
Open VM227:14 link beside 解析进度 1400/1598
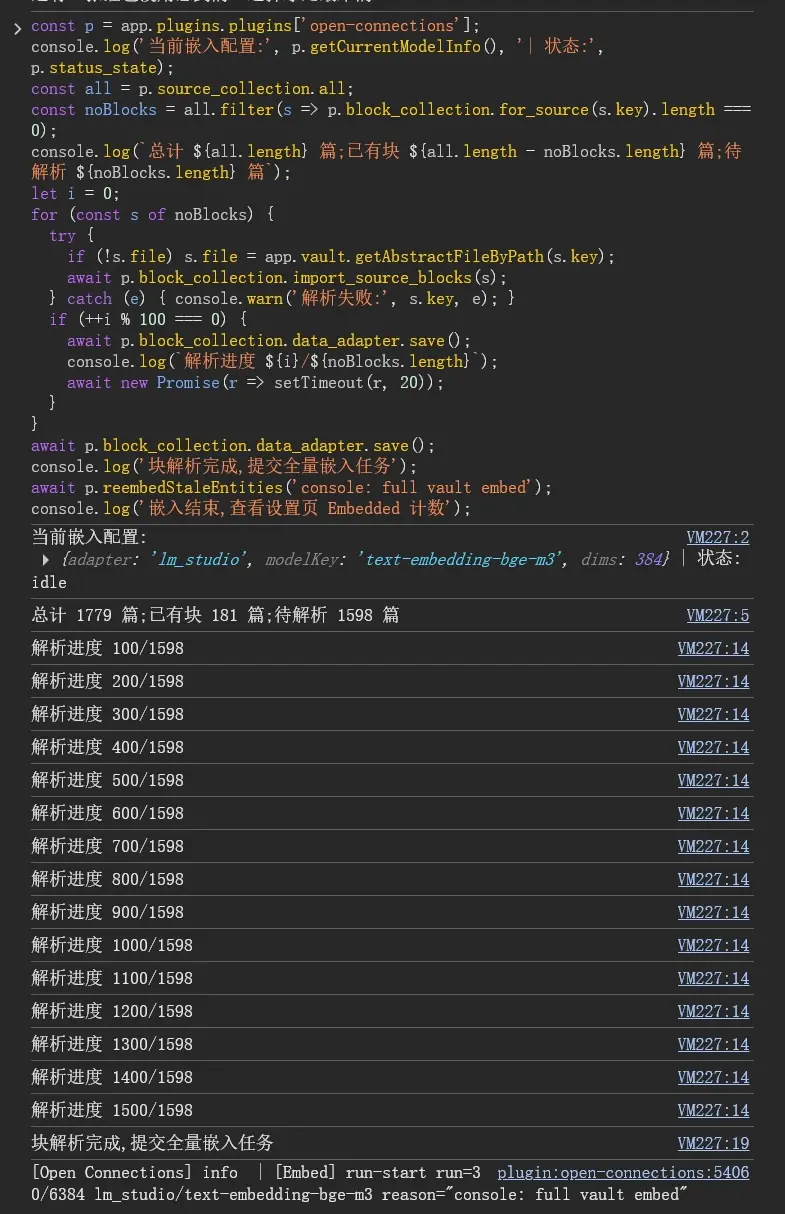click(713, 1077)
